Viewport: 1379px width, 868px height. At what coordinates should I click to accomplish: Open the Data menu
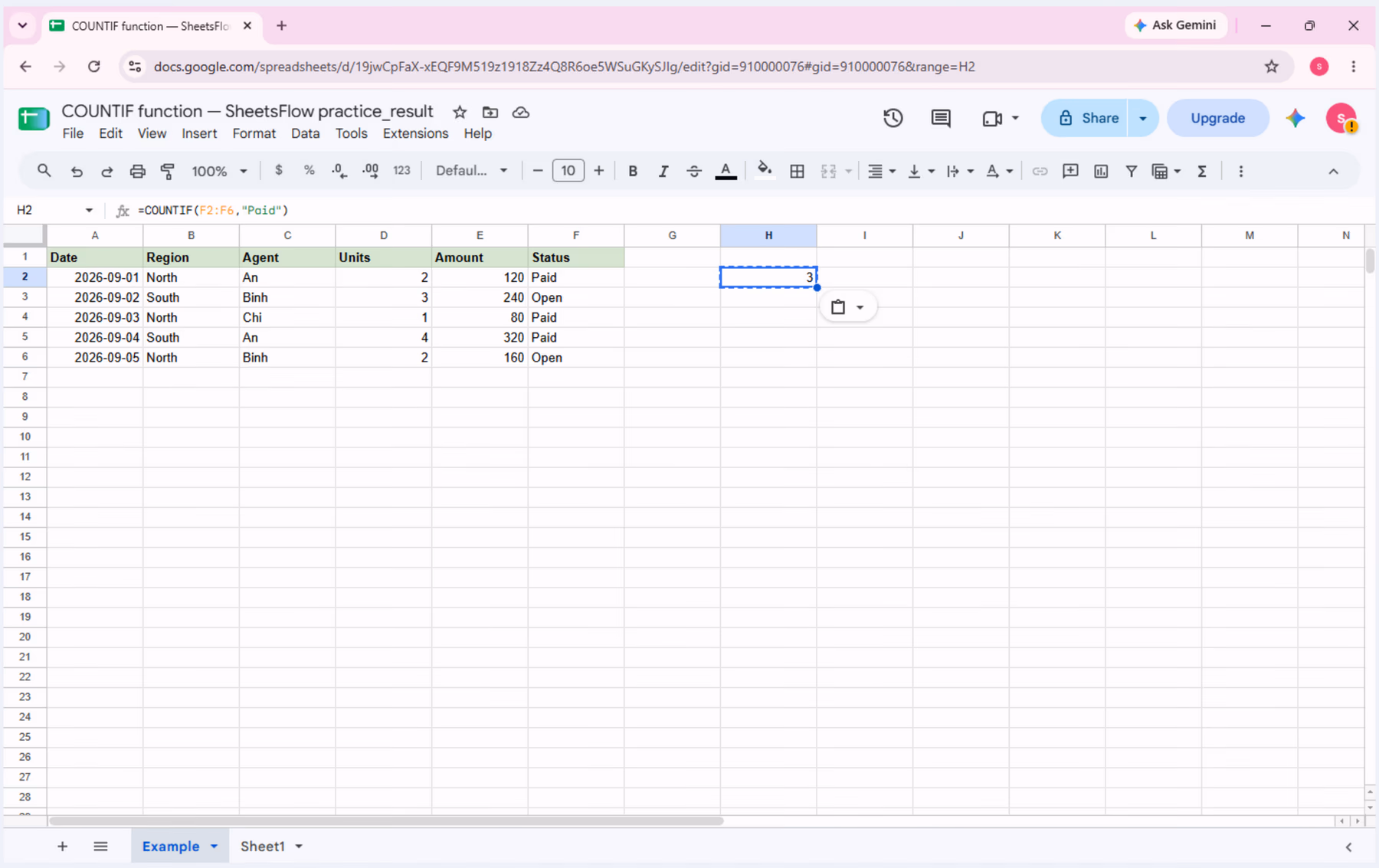tap(305, 133)
